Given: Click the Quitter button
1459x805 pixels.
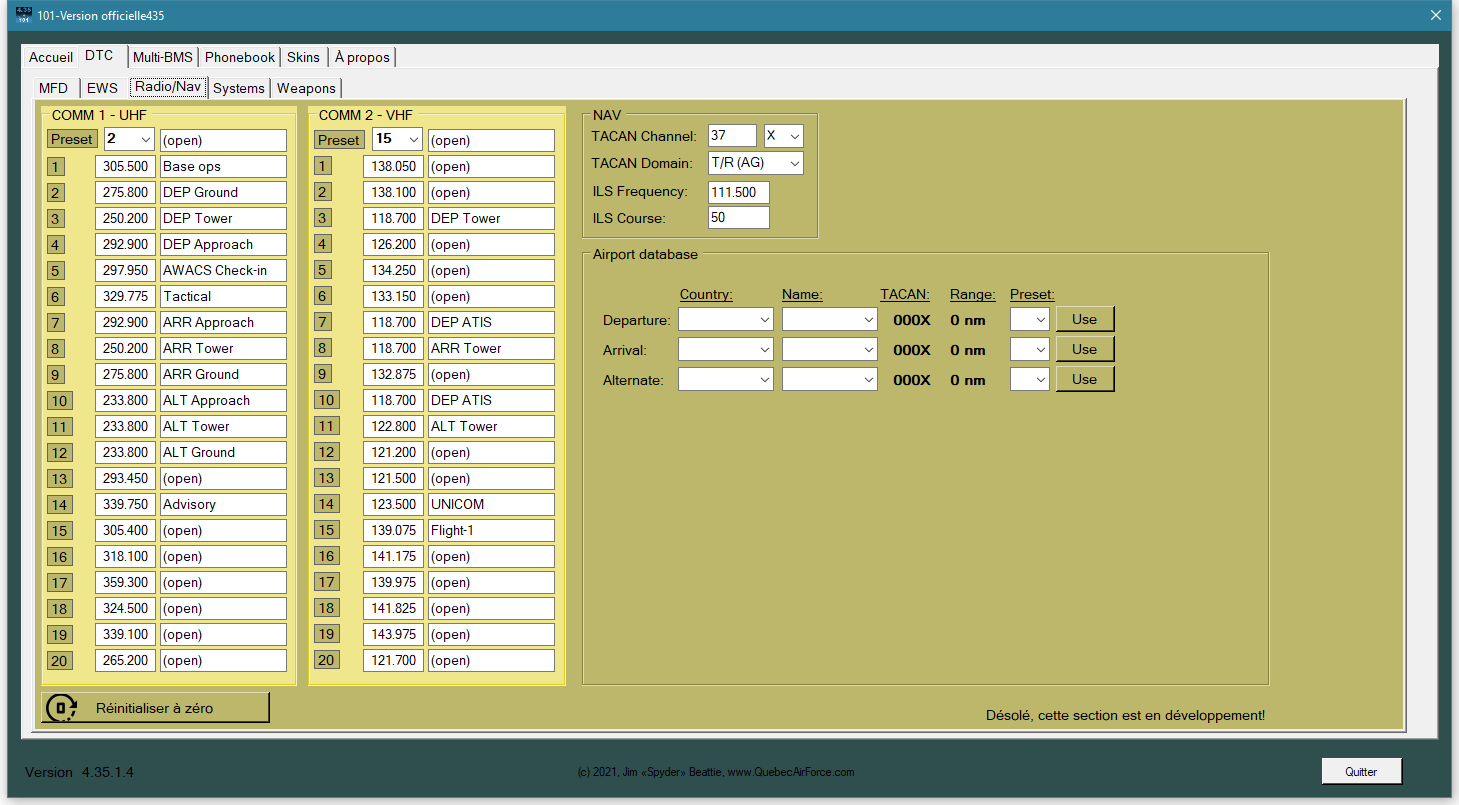Looking at the screenshot, I should [1360, 771].
